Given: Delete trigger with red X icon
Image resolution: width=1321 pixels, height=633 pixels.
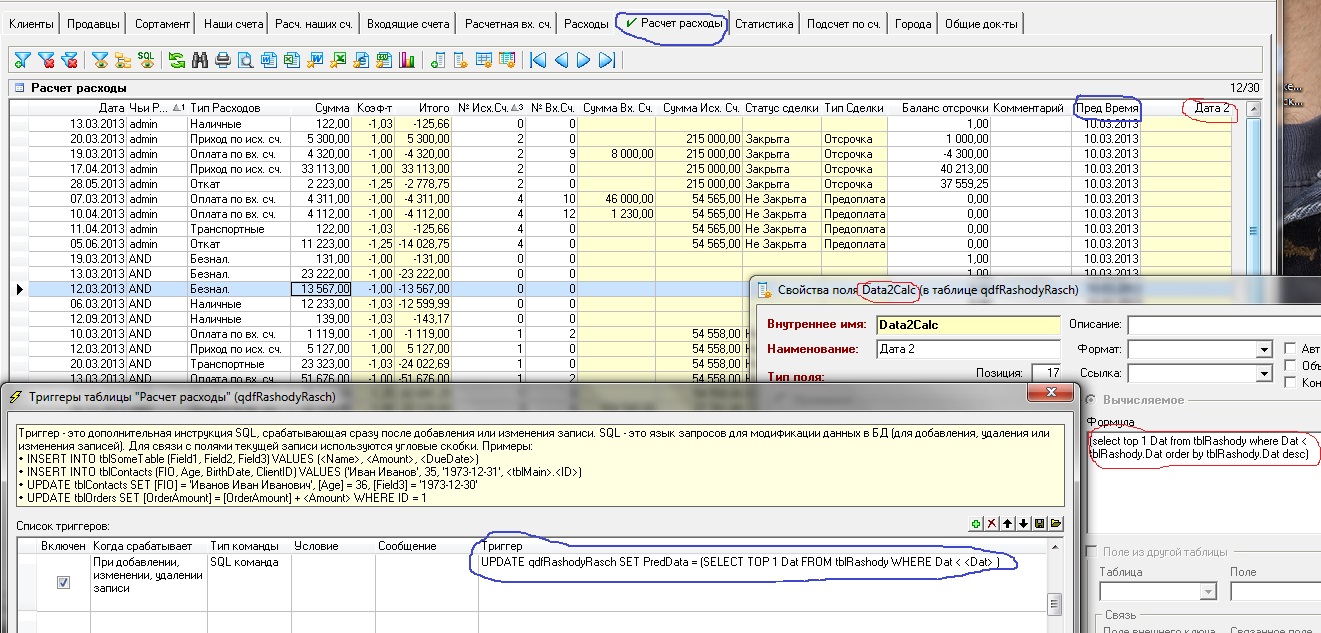Looking at the screenshot, I should point(991,523).
